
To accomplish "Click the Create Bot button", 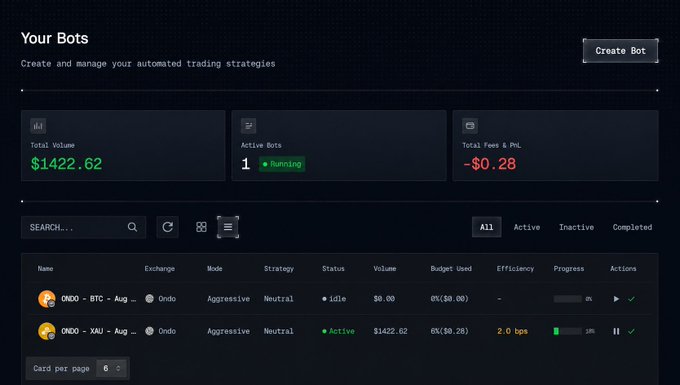I will [620, 51].
